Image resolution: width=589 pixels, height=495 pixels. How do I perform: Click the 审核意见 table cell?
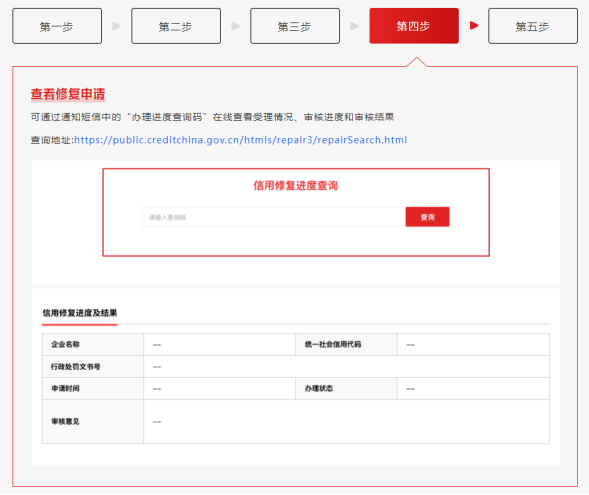pyautogui.click(x=93, y=422)
